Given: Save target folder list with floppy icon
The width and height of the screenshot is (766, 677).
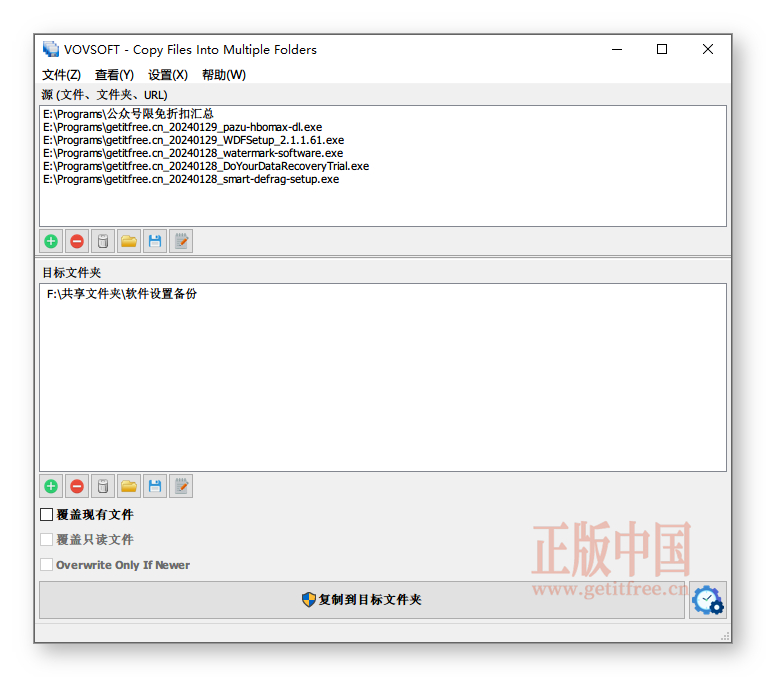Looking at the screenshot, I should click(155, 487).
